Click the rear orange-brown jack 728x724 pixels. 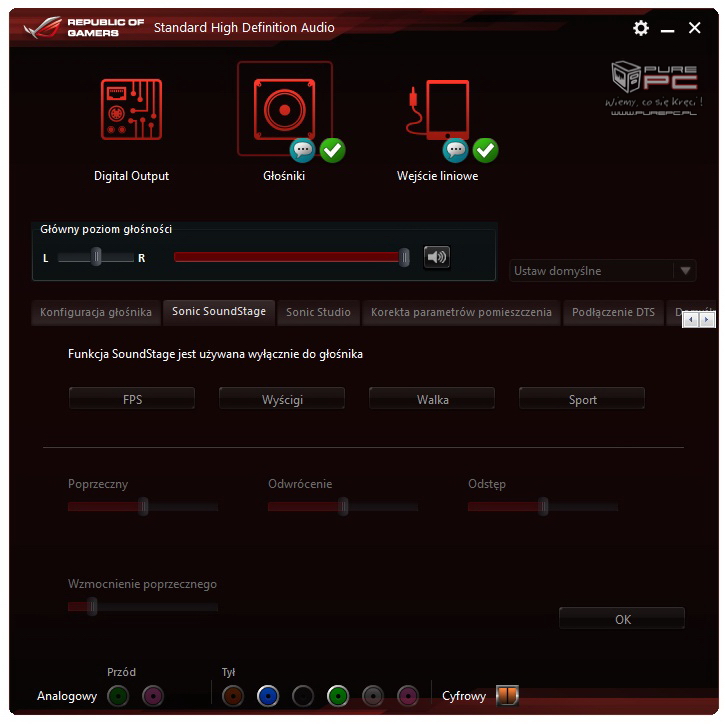(233, 696)
